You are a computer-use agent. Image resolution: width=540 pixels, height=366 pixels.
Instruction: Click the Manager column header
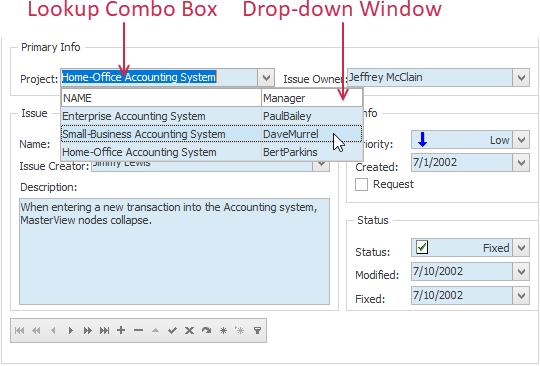(x=312, y=98)
